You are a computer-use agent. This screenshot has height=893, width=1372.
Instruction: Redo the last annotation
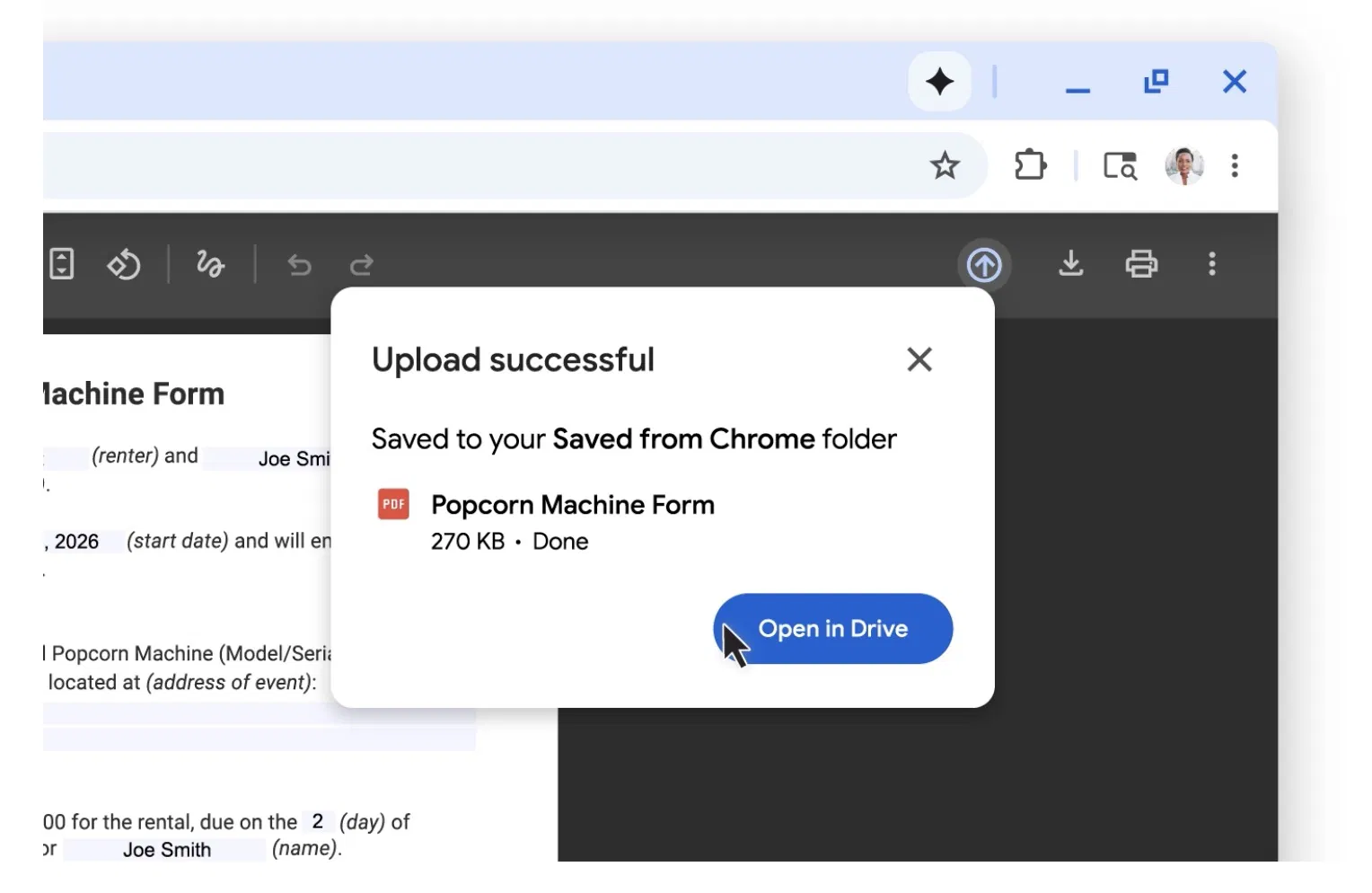tap(361, 266)
